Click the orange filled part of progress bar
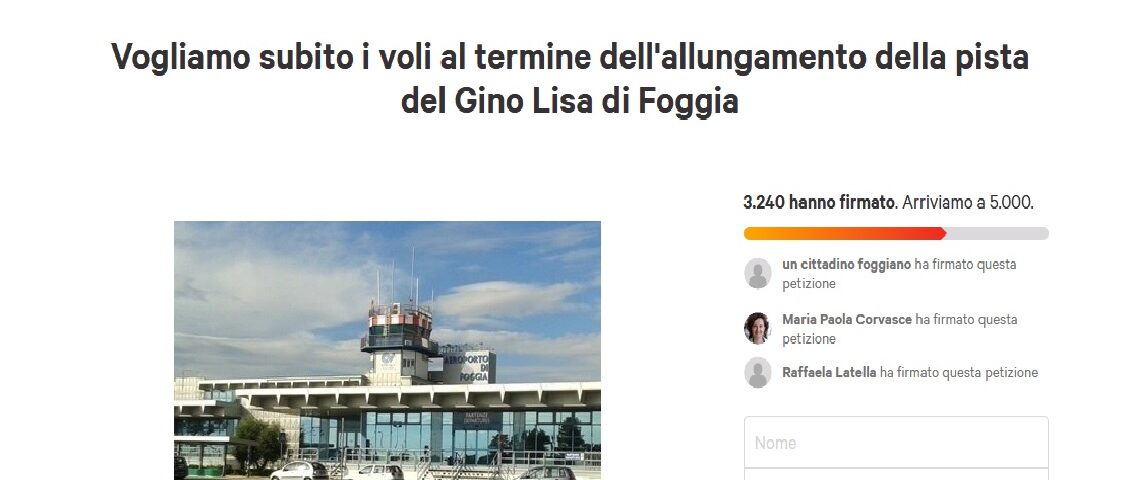This screenshot has width=1129, height=480. (x=845, y=233)
